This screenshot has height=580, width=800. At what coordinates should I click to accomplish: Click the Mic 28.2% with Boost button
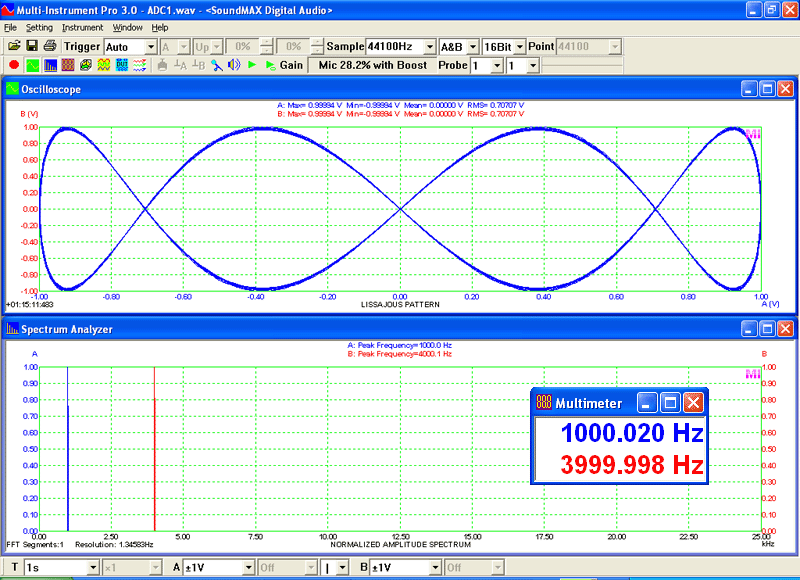click(x=372, y=64)
